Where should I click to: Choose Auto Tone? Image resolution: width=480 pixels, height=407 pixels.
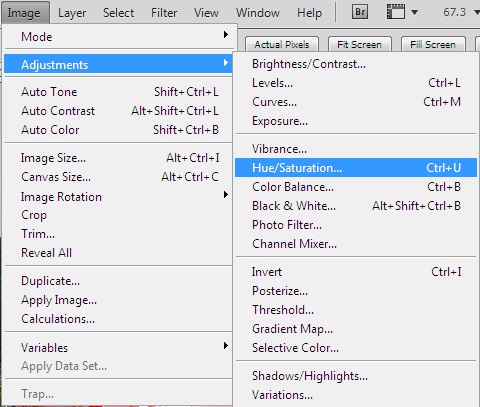pos(118,92)
